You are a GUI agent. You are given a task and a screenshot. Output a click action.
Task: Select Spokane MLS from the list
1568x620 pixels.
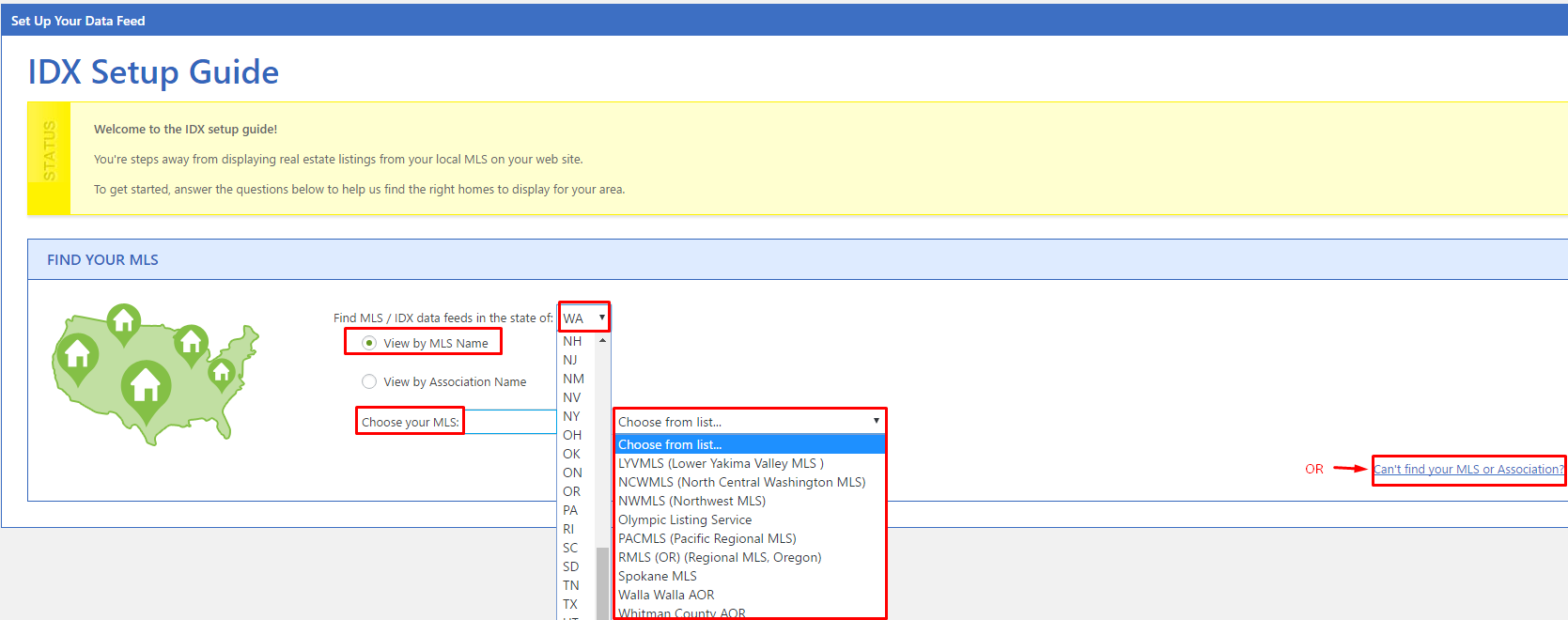click(x=658, y=576)
